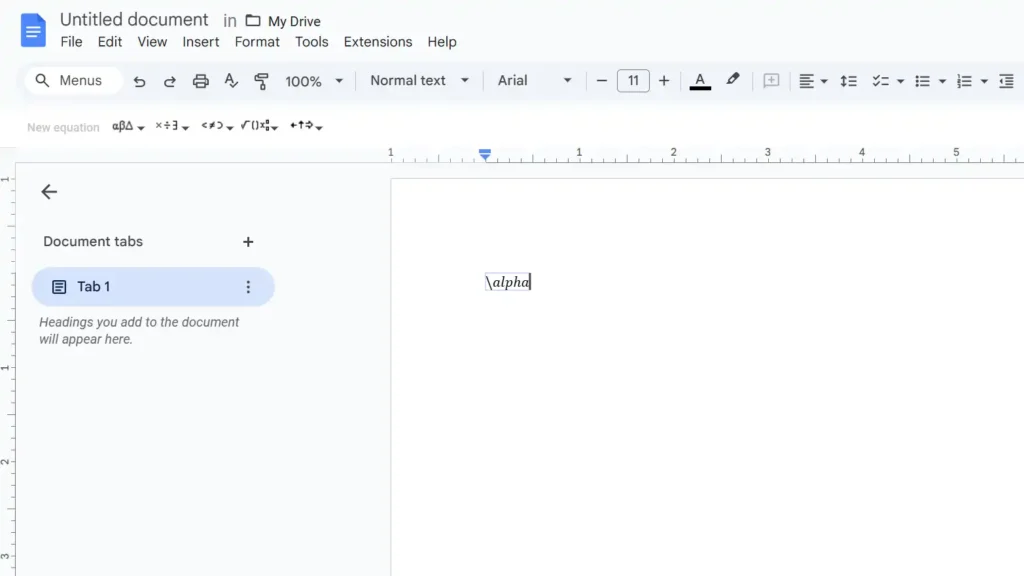Rename the Untitled document title
Image resolution: width=1024 pixels, height=576 pixels.
134,20
